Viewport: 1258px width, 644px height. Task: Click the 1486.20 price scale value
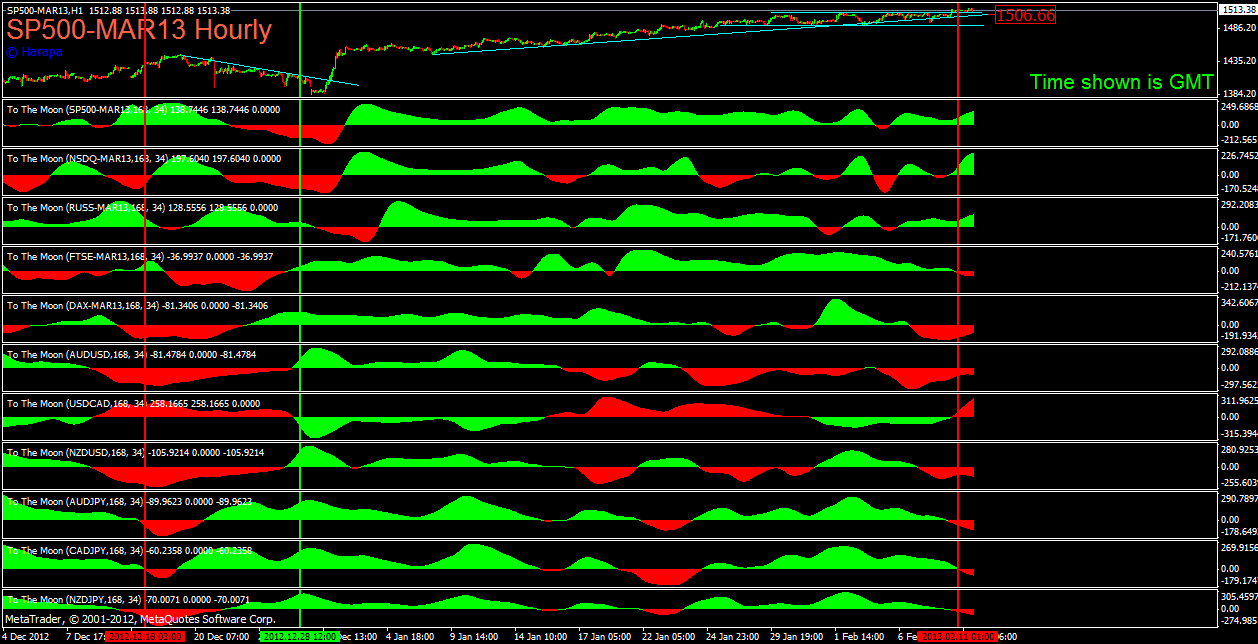point(1237,28)
